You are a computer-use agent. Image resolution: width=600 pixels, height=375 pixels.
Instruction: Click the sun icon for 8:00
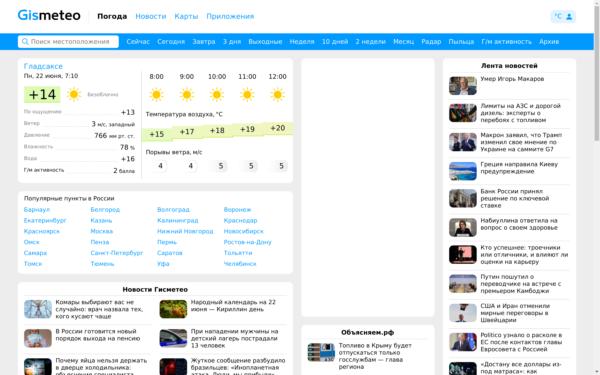tap(156, 94)
